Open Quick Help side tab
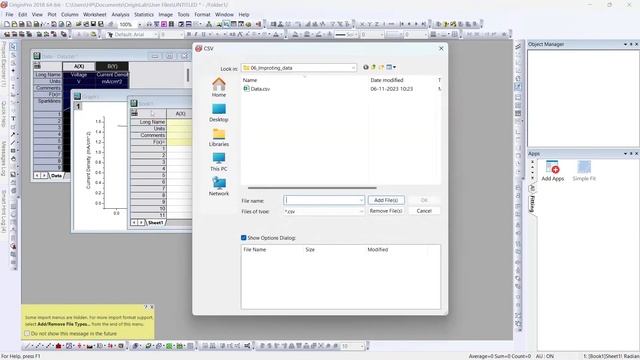The width and height of the screenshot is (640, 360). click(x=3, y=113)
